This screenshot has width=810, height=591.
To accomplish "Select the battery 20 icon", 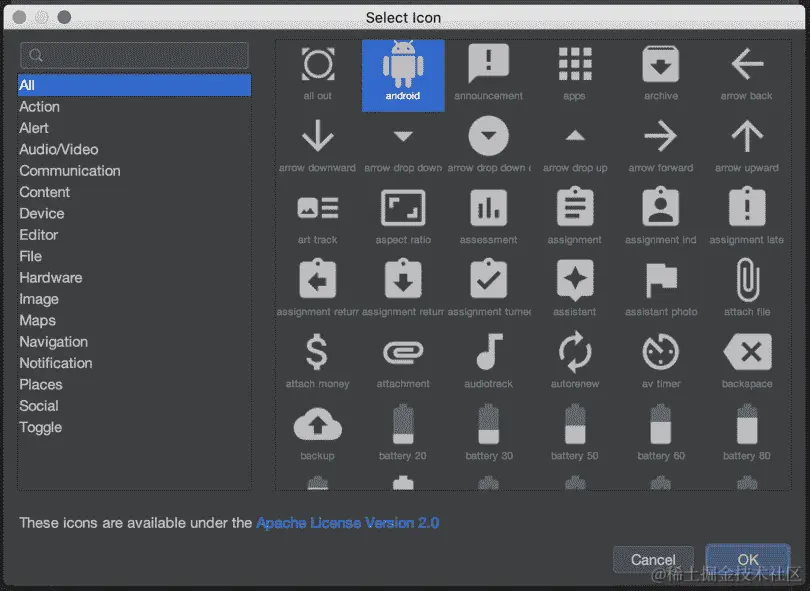I will 403,434.
